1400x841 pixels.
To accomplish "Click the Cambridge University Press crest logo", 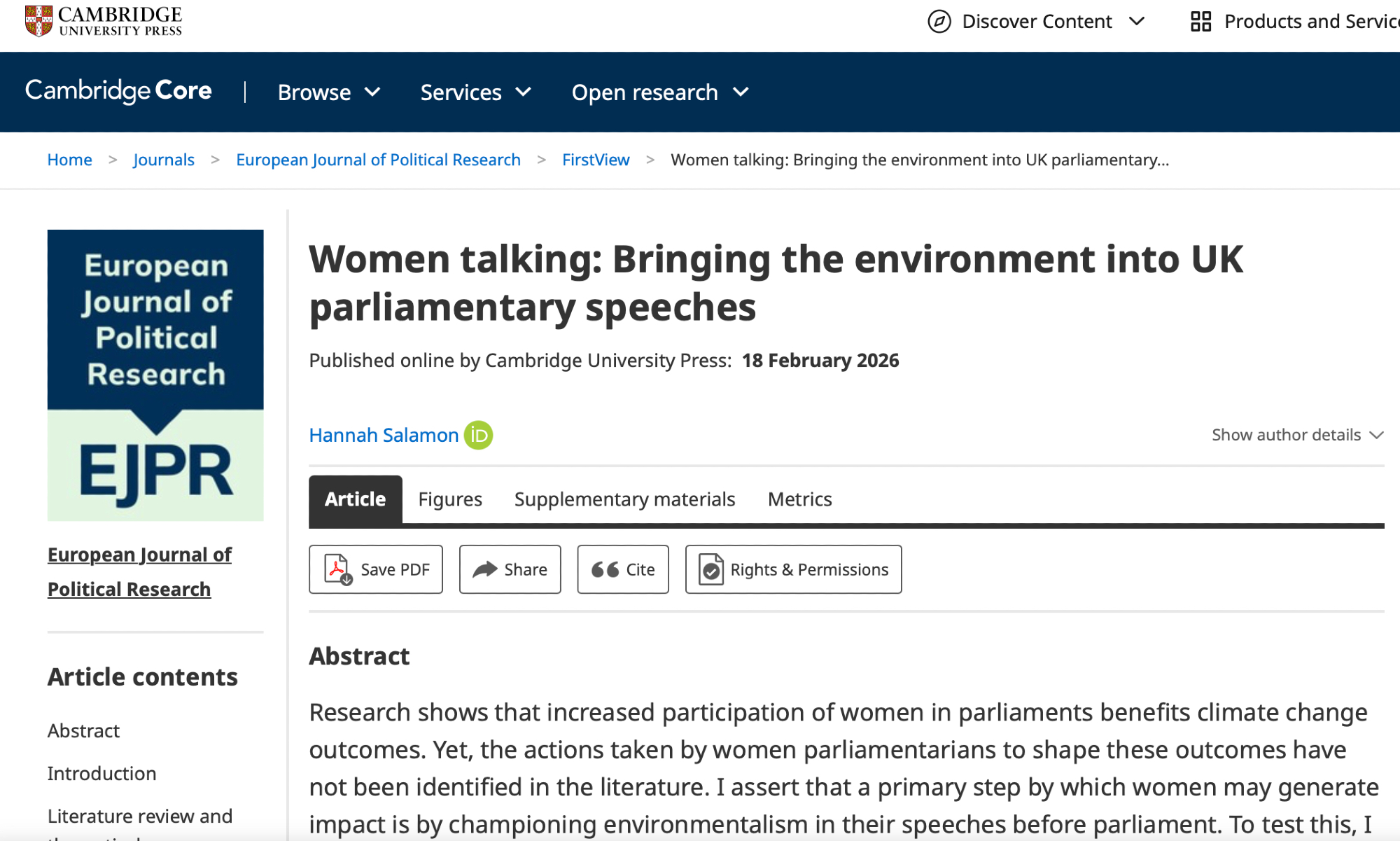I will 38,21.
